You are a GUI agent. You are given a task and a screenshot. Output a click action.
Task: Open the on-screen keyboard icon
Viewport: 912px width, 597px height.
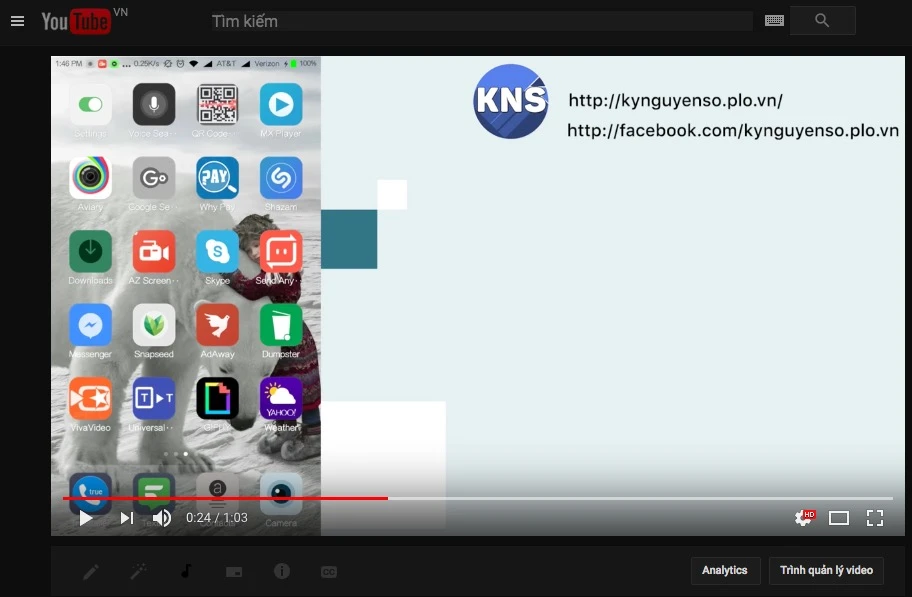point(774,21)
